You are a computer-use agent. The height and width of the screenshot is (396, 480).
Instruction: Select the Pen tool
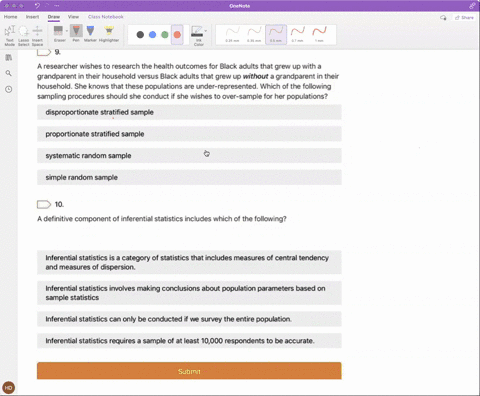coord(76,34)
